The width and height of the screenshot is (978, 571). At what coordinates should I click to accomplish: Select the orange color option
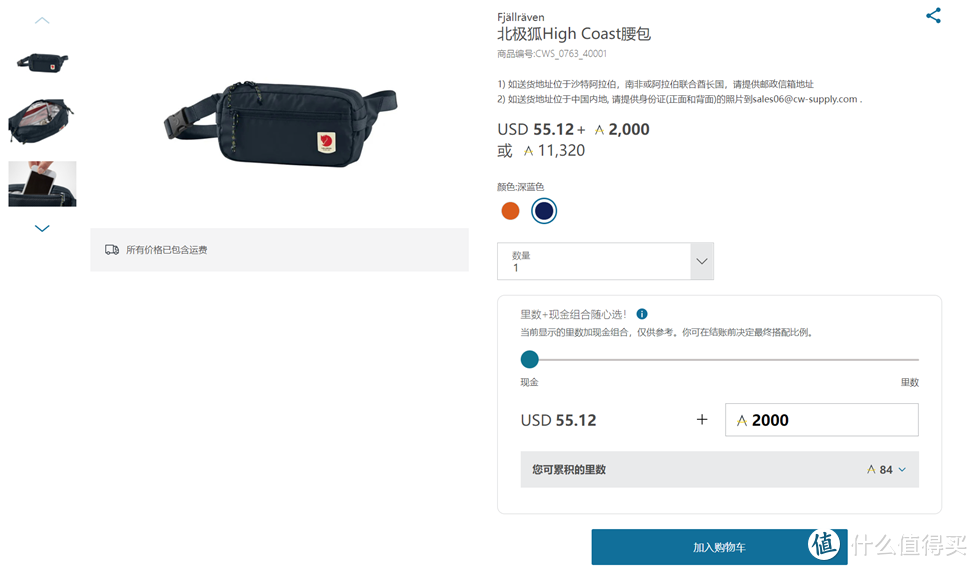[x=510, y=211]
